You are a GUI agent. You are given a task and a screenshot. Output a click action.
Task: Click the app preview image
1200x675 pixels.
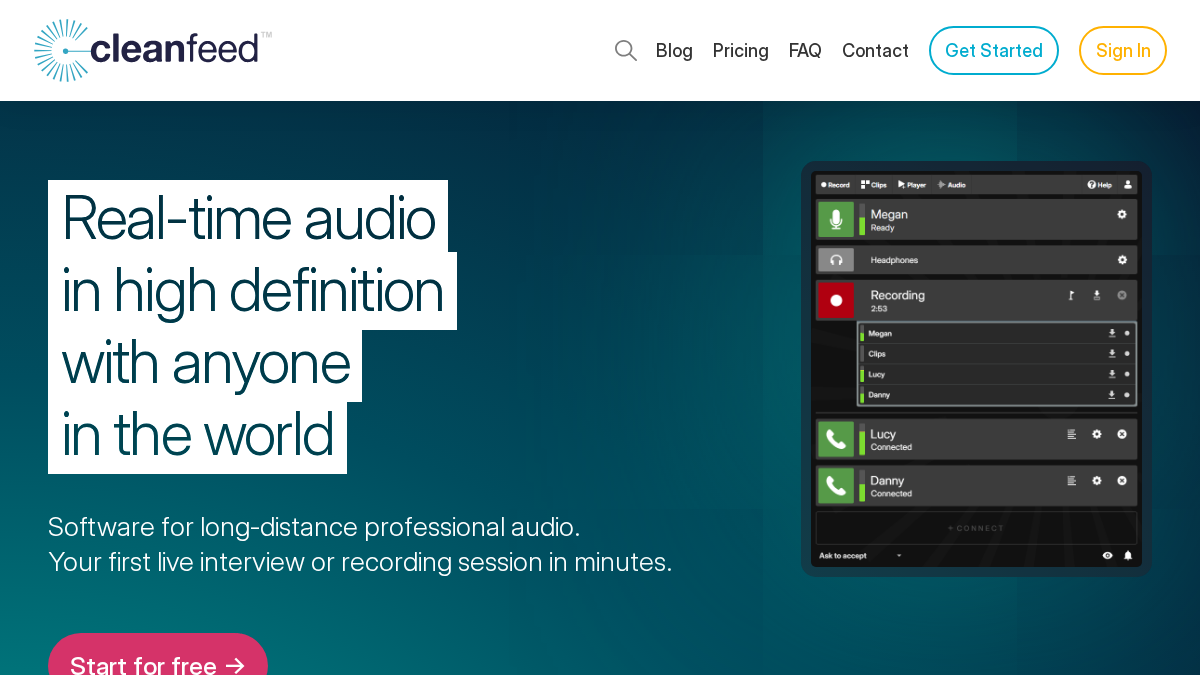pyautogui.click(x=976, y=369)
